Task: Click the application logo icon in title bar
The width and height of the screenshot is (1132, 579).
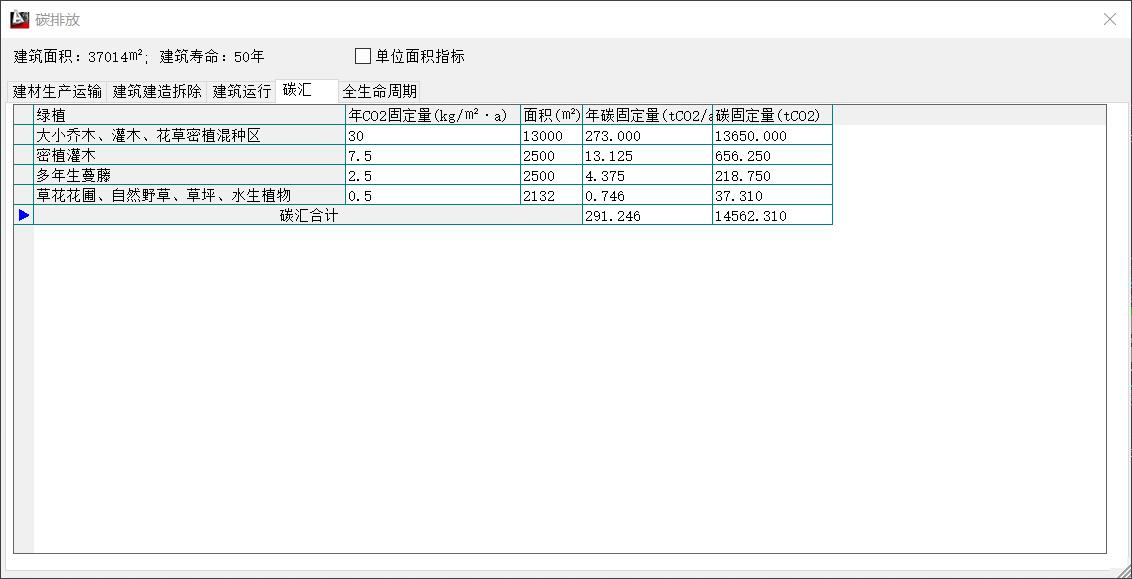Action: 19,19
